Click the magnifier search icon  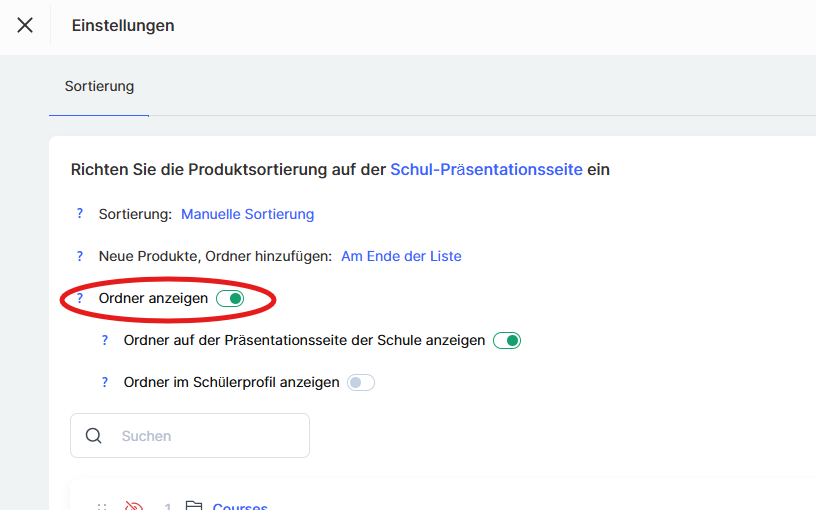coord(94,436)
